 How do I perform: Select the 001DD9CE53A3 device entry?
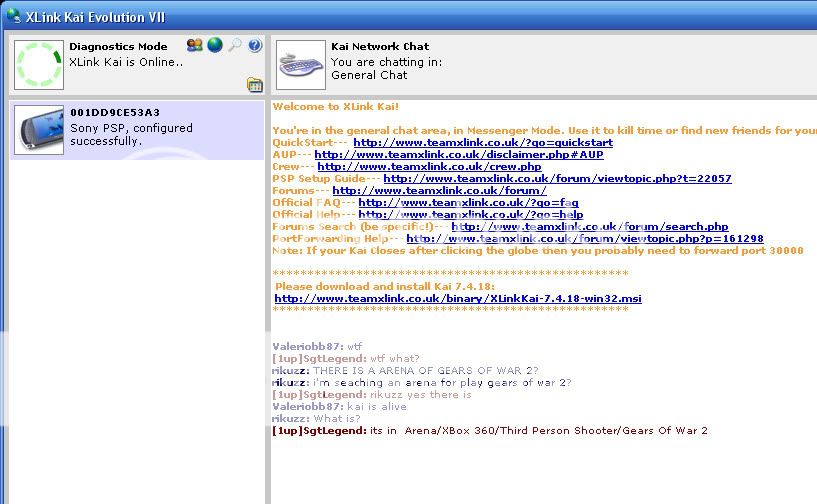pos(137,130)
